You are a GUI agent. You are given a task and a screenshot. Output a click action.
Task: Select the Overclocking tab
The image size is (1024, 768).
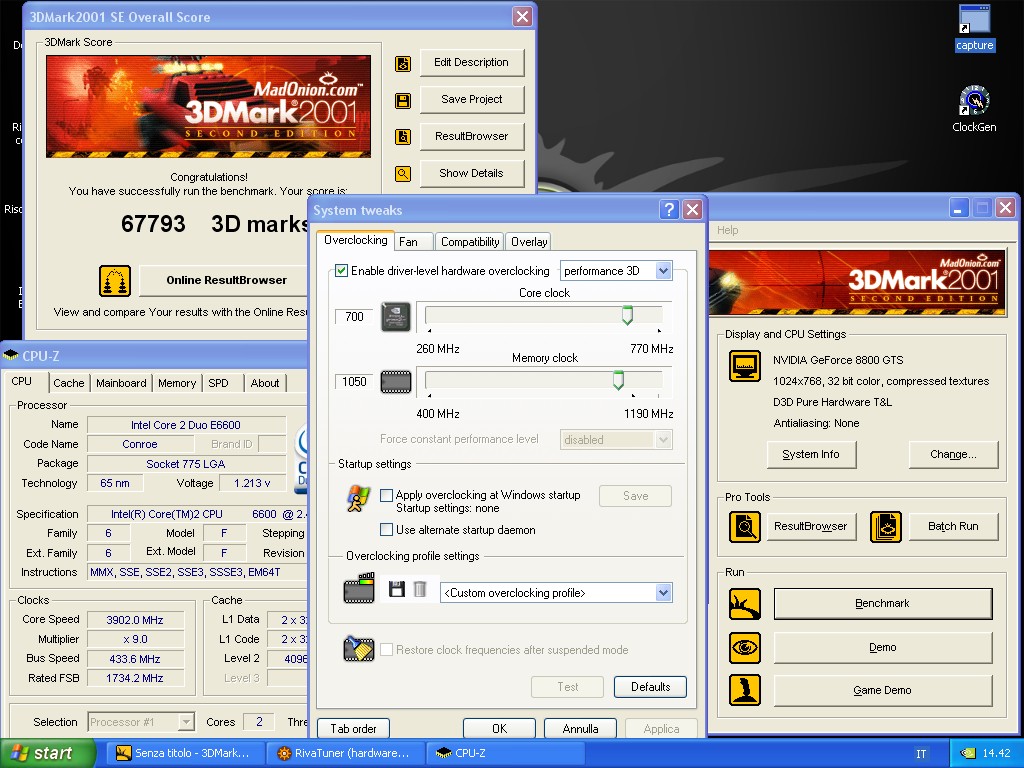pyautogui.click(x=355, y=240)
